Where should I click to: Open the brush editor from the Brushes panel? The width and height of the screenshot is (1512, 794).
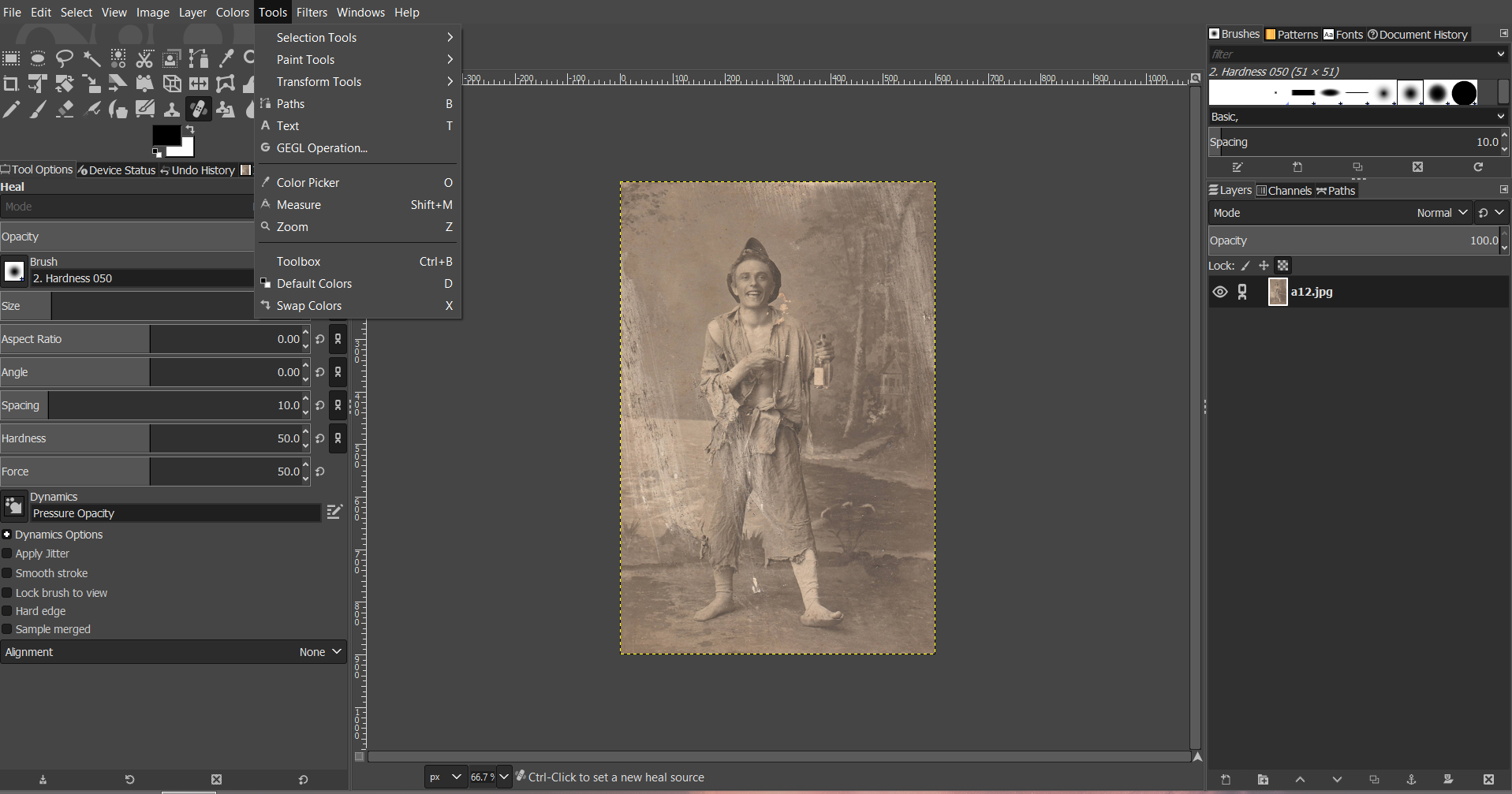[x=1237, y=167]
